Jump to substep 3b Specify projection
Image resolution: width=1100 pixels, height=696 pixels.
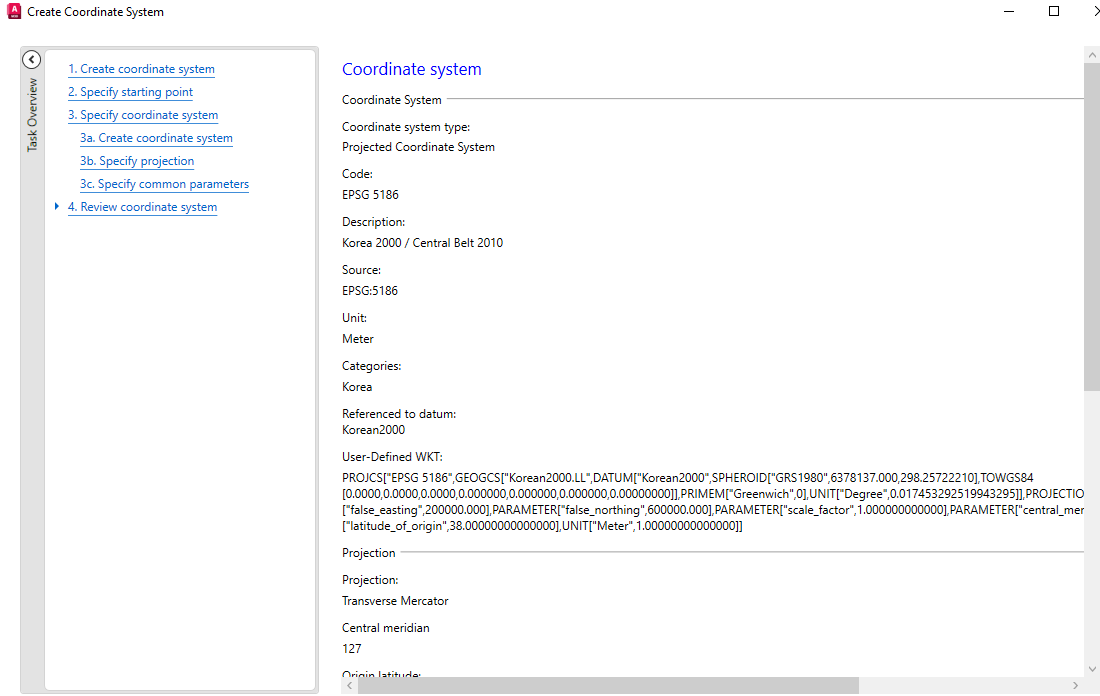coord(137,161)
